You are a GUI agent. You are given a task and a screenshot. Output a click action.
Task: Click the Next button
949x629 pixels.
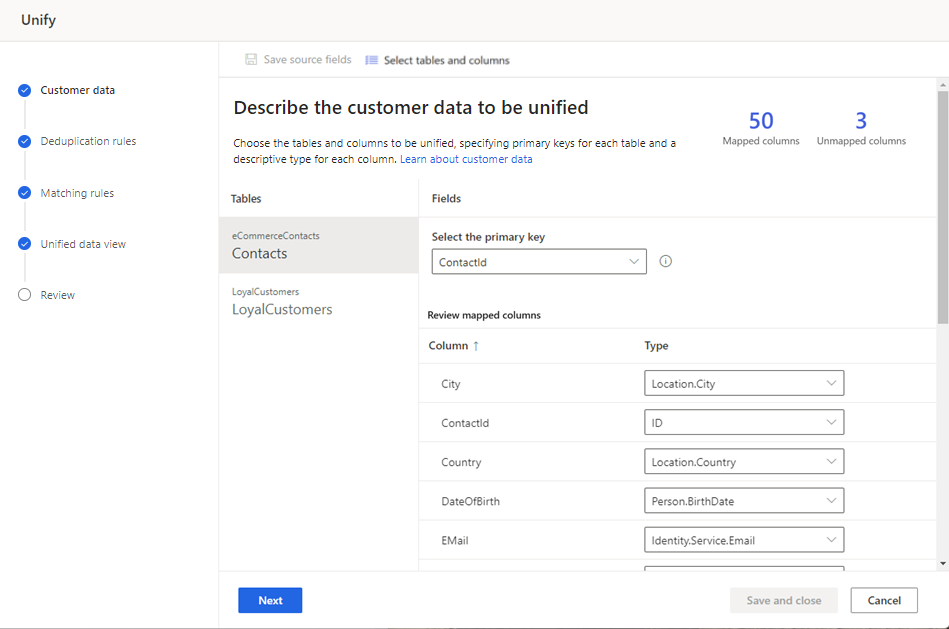pos(270,600)
